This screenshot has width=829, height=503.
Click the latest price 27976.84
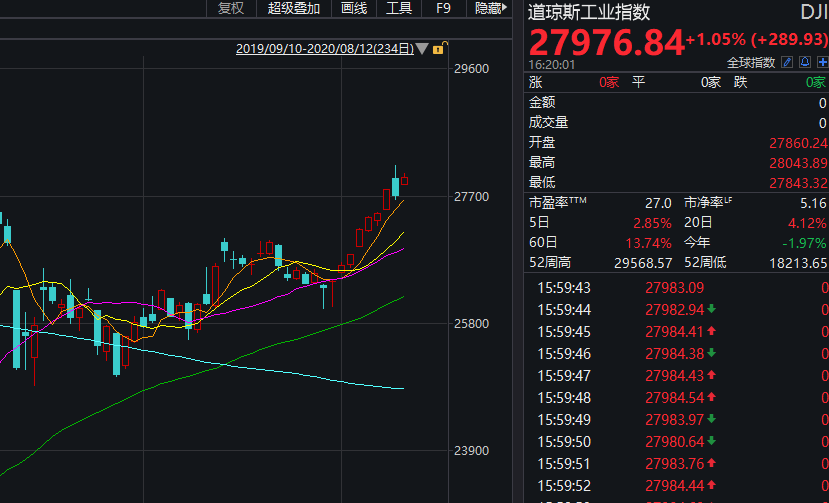coord(606,42)
